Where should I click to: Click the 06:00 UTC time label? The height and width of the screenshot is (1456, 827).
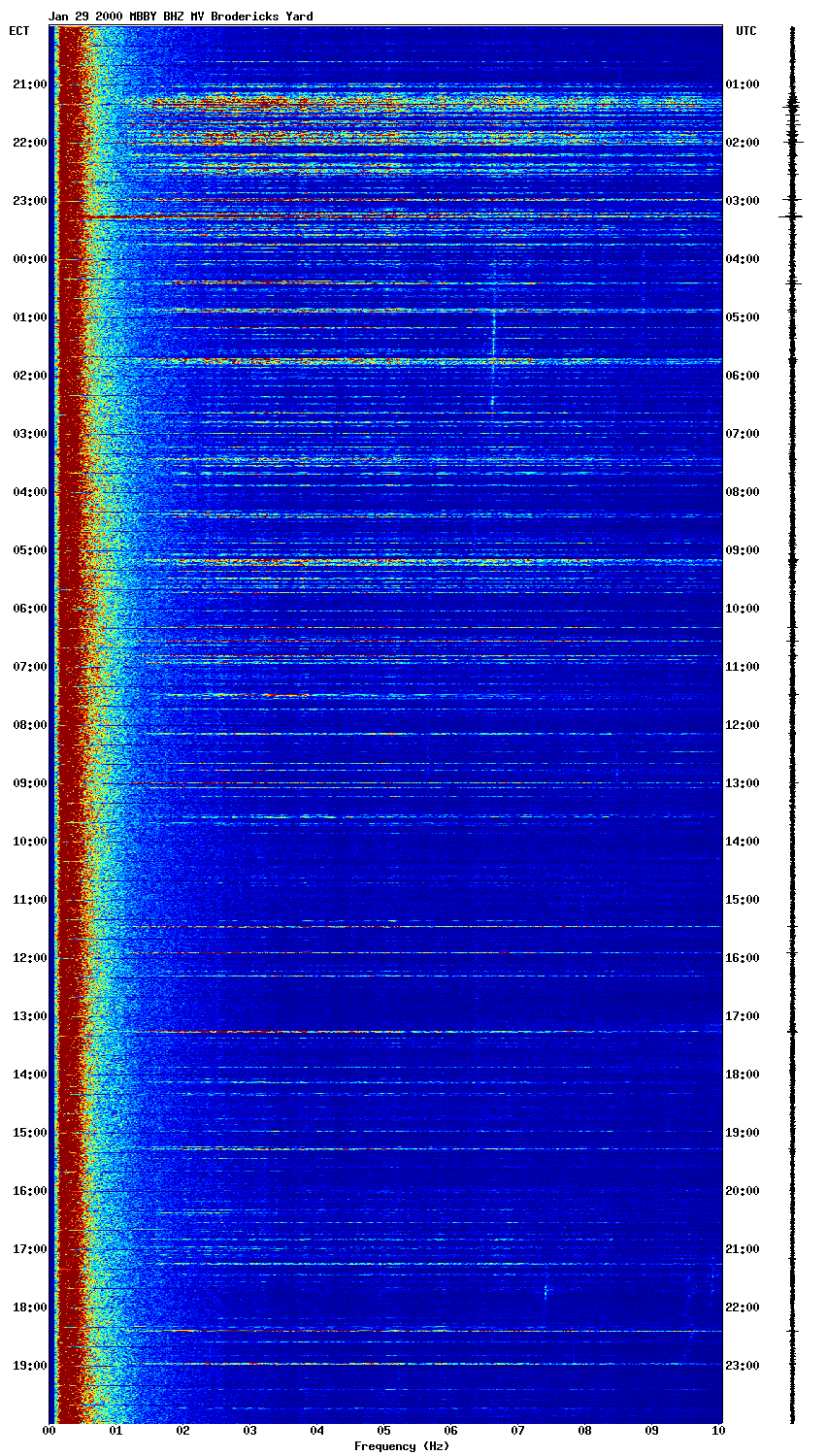[x=743, y=376]
